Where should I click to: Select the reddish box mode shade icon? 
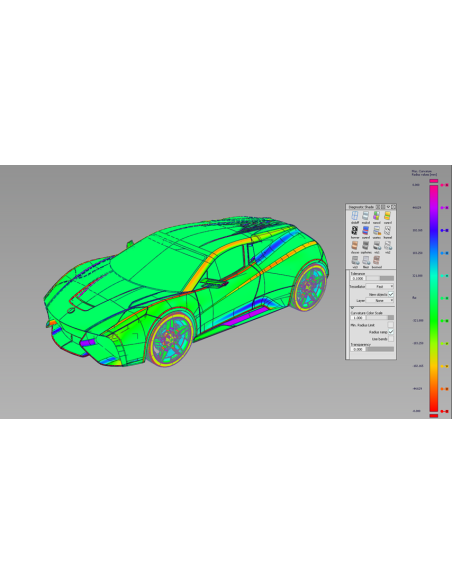tap(376, 260)
